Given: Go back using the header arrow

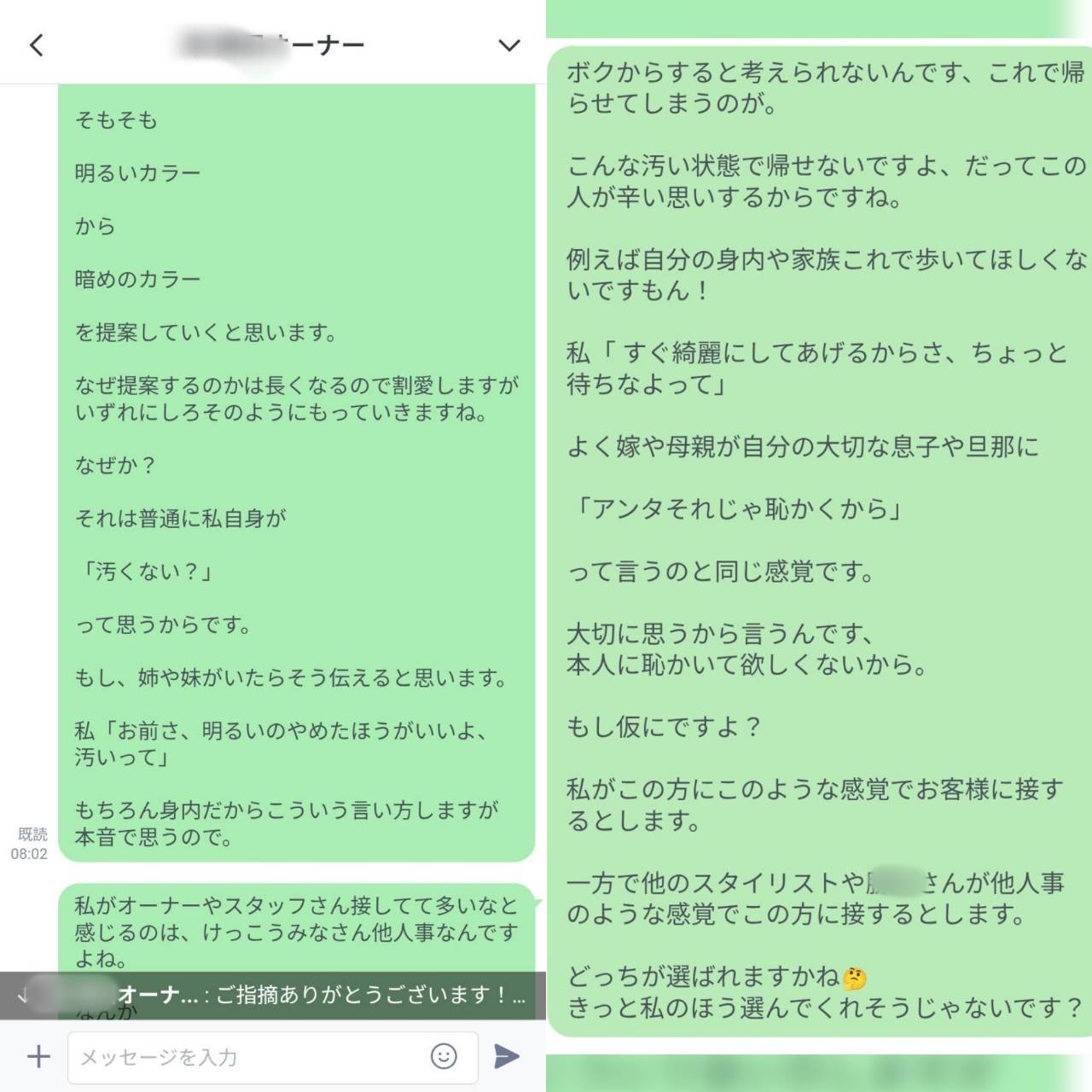Looking at the screenshot, I should coord(36,45).
